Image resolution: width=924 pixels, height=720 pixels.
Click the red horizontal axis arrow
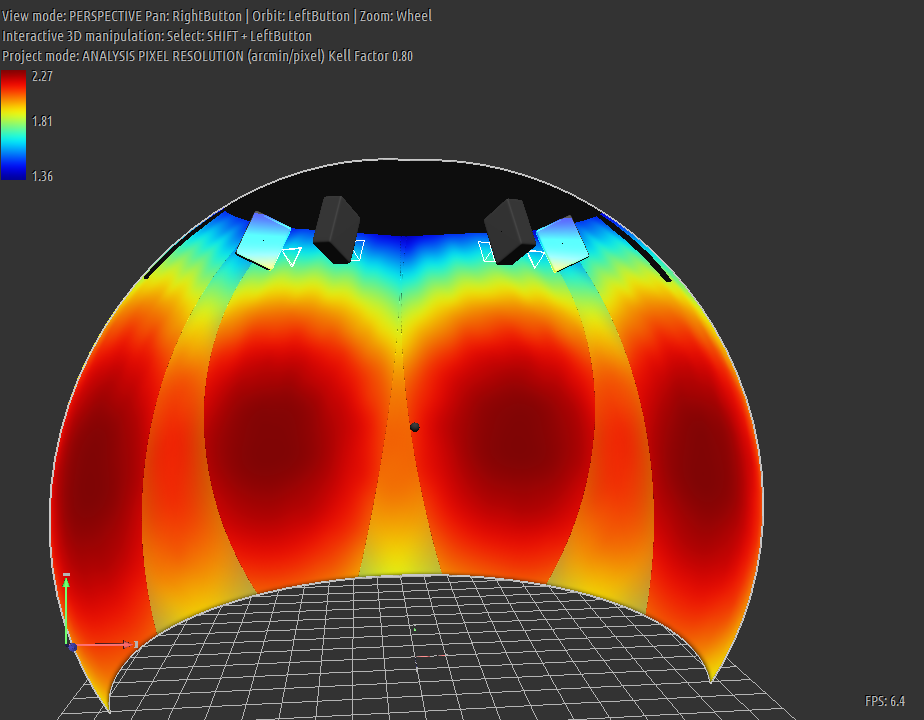click(105, 645)
